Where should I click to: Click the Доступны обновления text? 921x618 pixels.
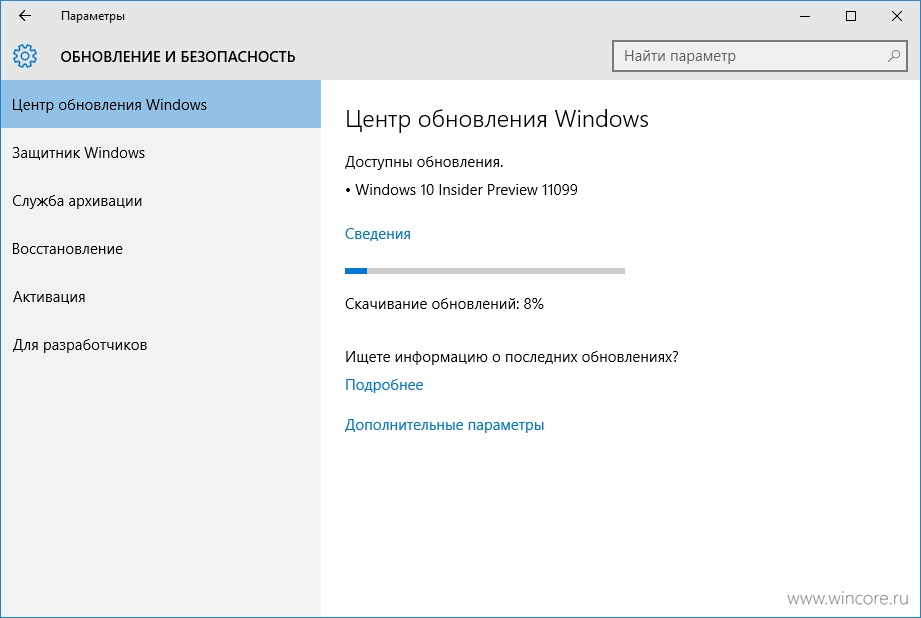pyautogui.click(x=424, y=162)
